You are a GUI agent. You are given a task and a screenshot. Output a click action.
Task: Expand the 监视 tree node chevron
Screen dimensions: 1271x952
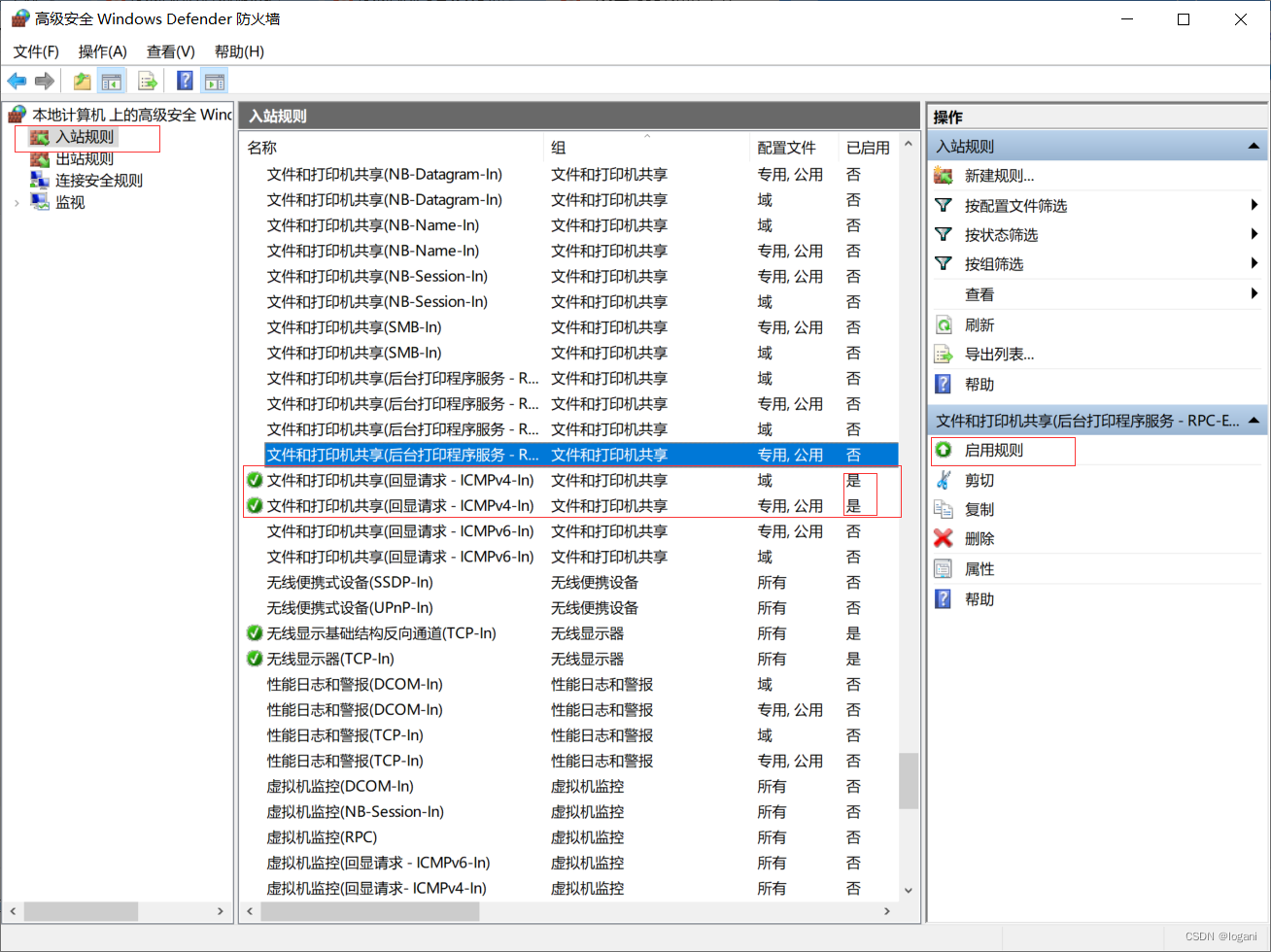pyautogui.click(x=17, y=202)
